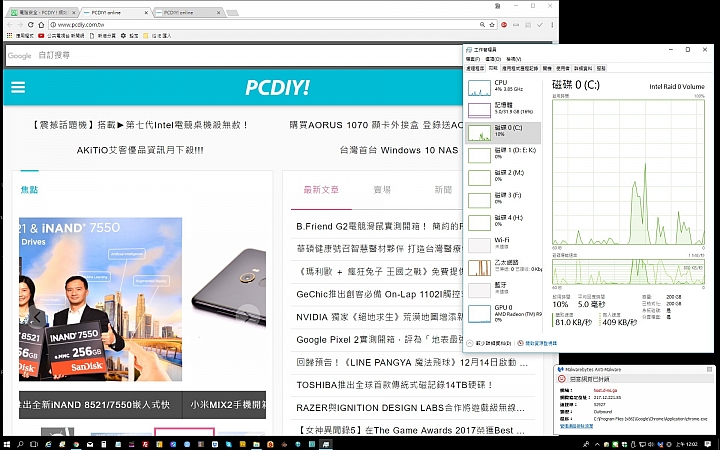Open 開啟資源監視器 link in Task Manager

537,343
